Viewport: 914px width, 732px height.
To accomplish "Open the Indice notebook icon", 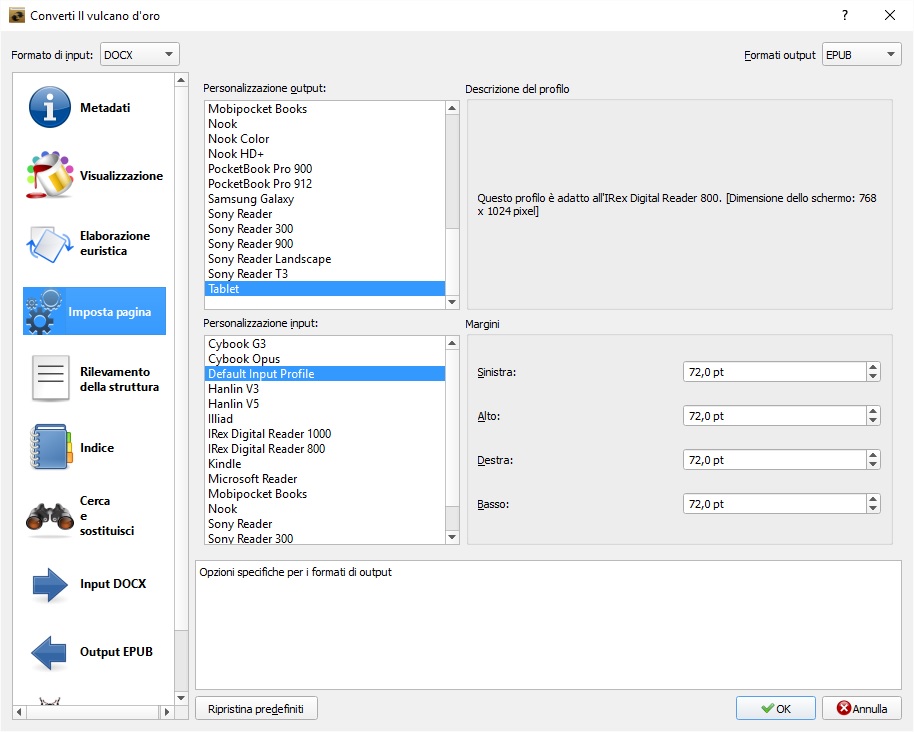I will (x=49, y=447).
